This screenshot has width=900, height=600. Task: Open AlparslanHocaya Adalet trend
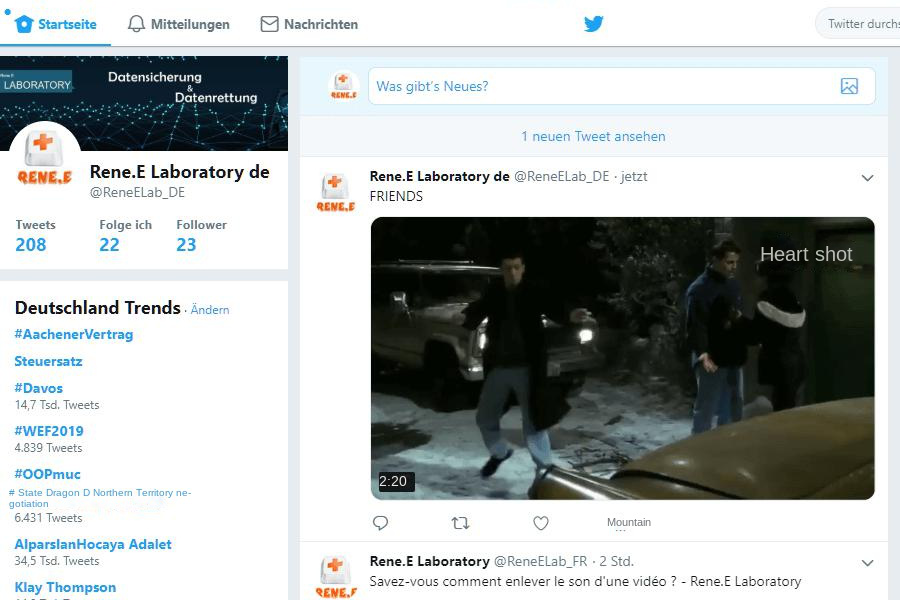point(93,544)
